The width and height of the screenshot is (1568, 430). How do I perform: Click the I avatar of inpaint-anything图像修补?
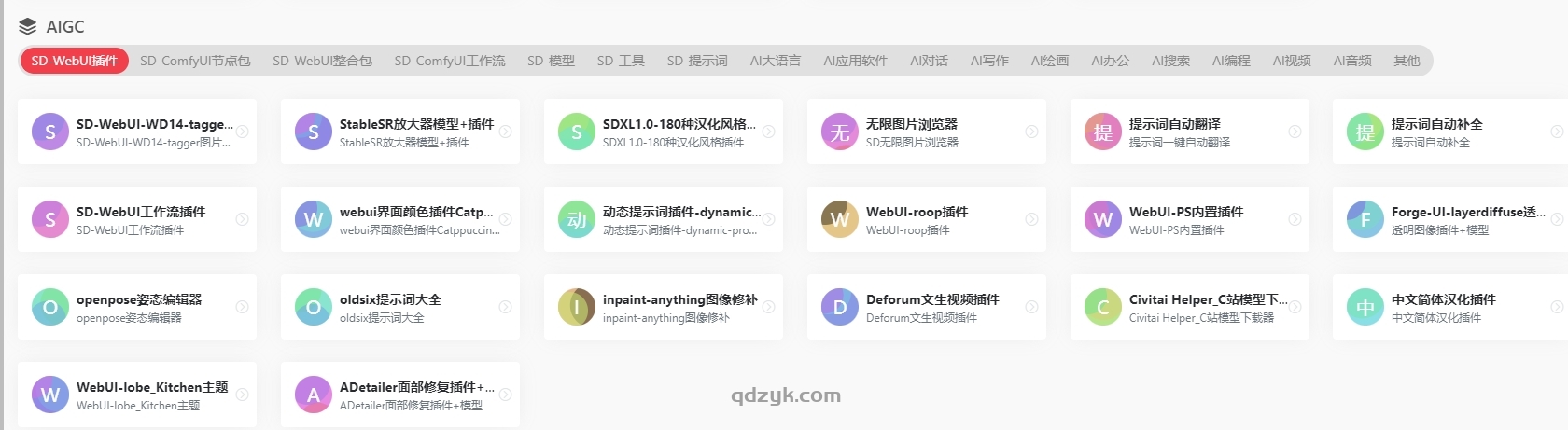(x=577, y=307)
